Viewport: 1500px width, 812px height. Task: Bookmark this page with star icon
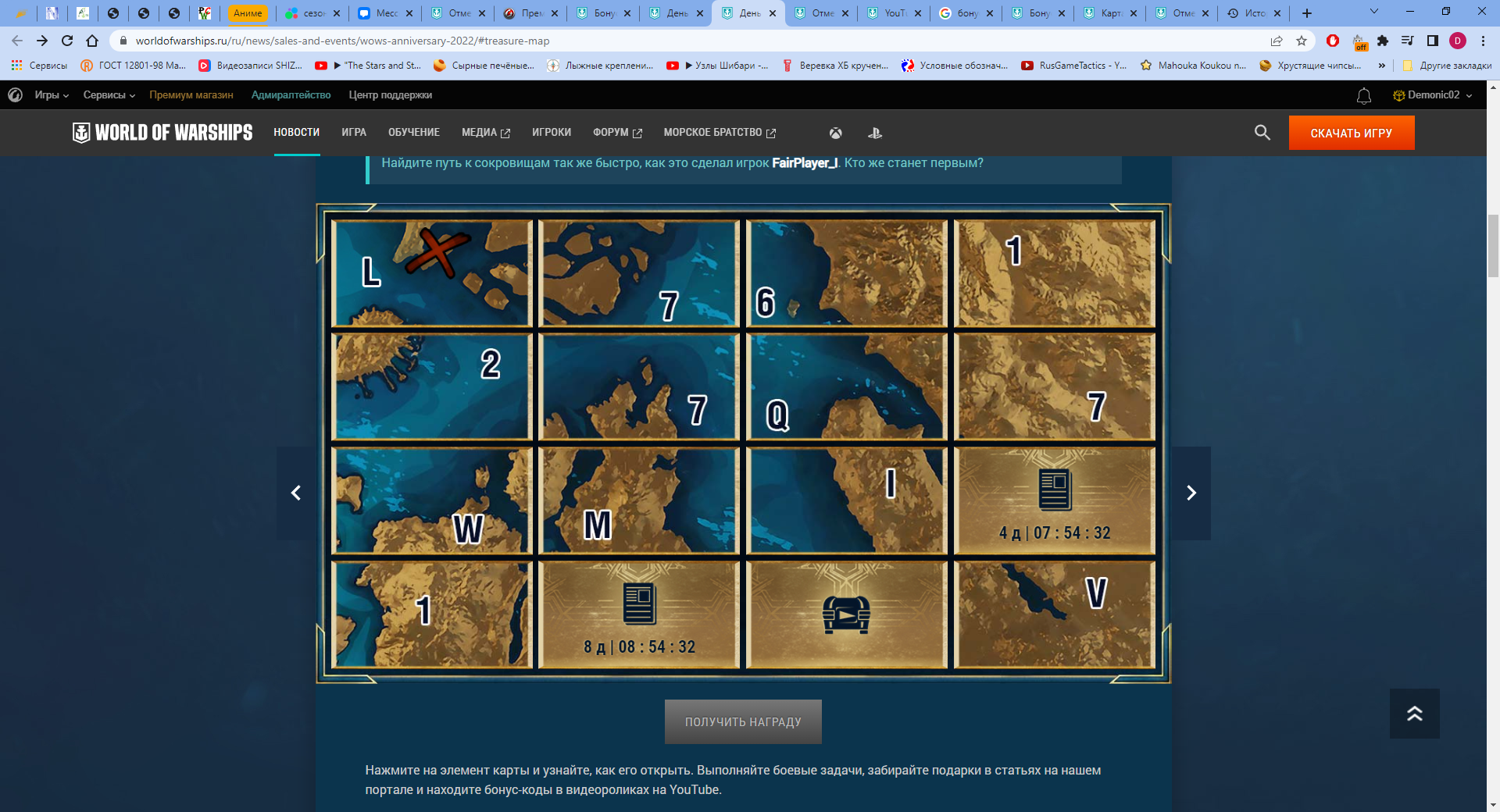point(1302,41)
